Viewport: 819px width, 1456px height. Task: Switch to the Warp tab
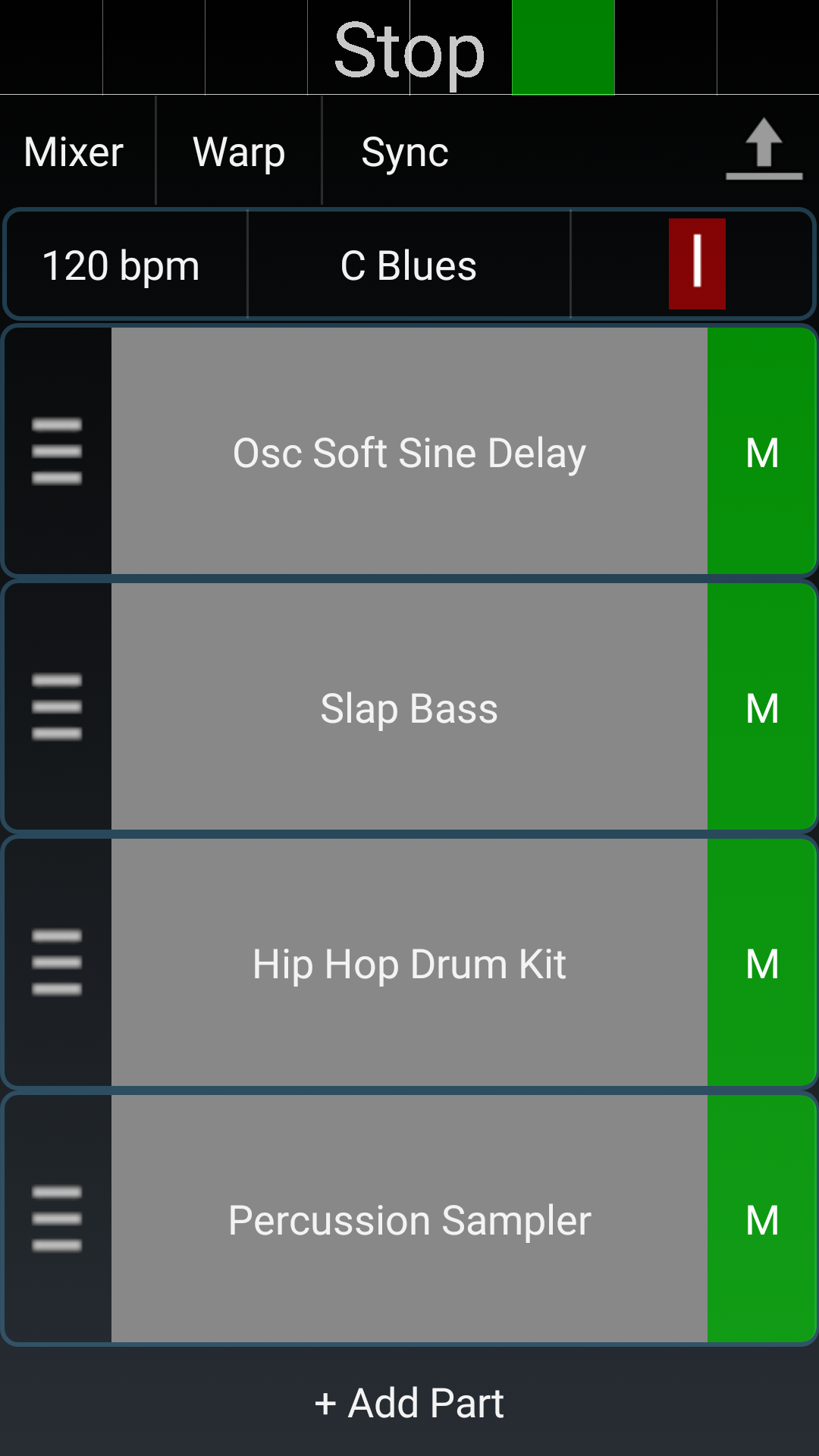239,152
